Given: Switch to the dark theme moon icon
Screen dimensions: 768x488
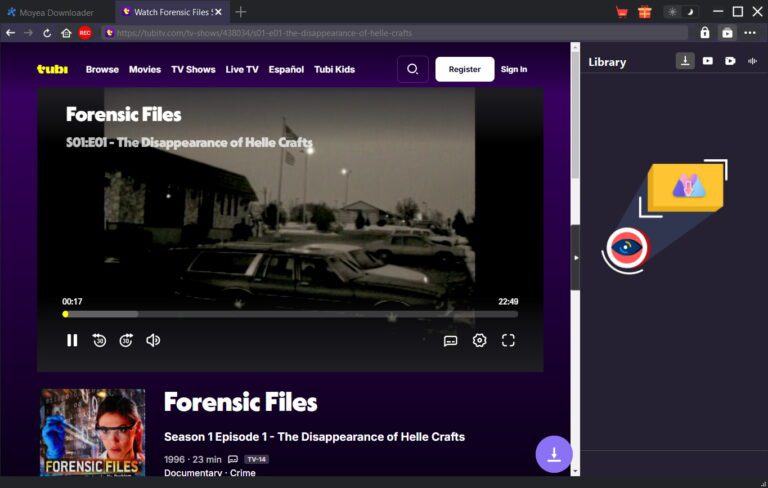Looking at the screenshot, I should (x=690, y=12).
